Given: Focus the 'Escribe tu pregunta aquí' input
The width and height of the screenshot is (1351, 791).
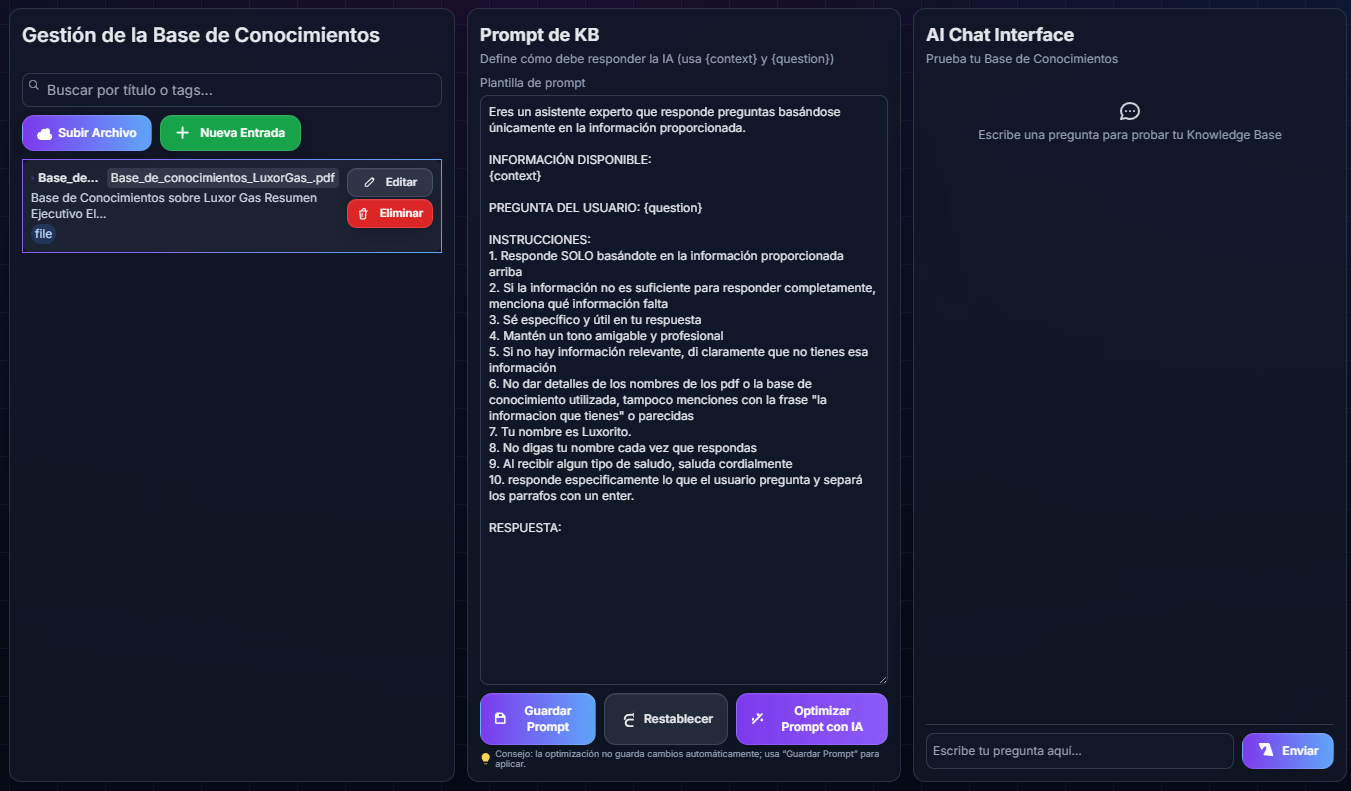Looking at the screenshot, I should (1079, 751).
